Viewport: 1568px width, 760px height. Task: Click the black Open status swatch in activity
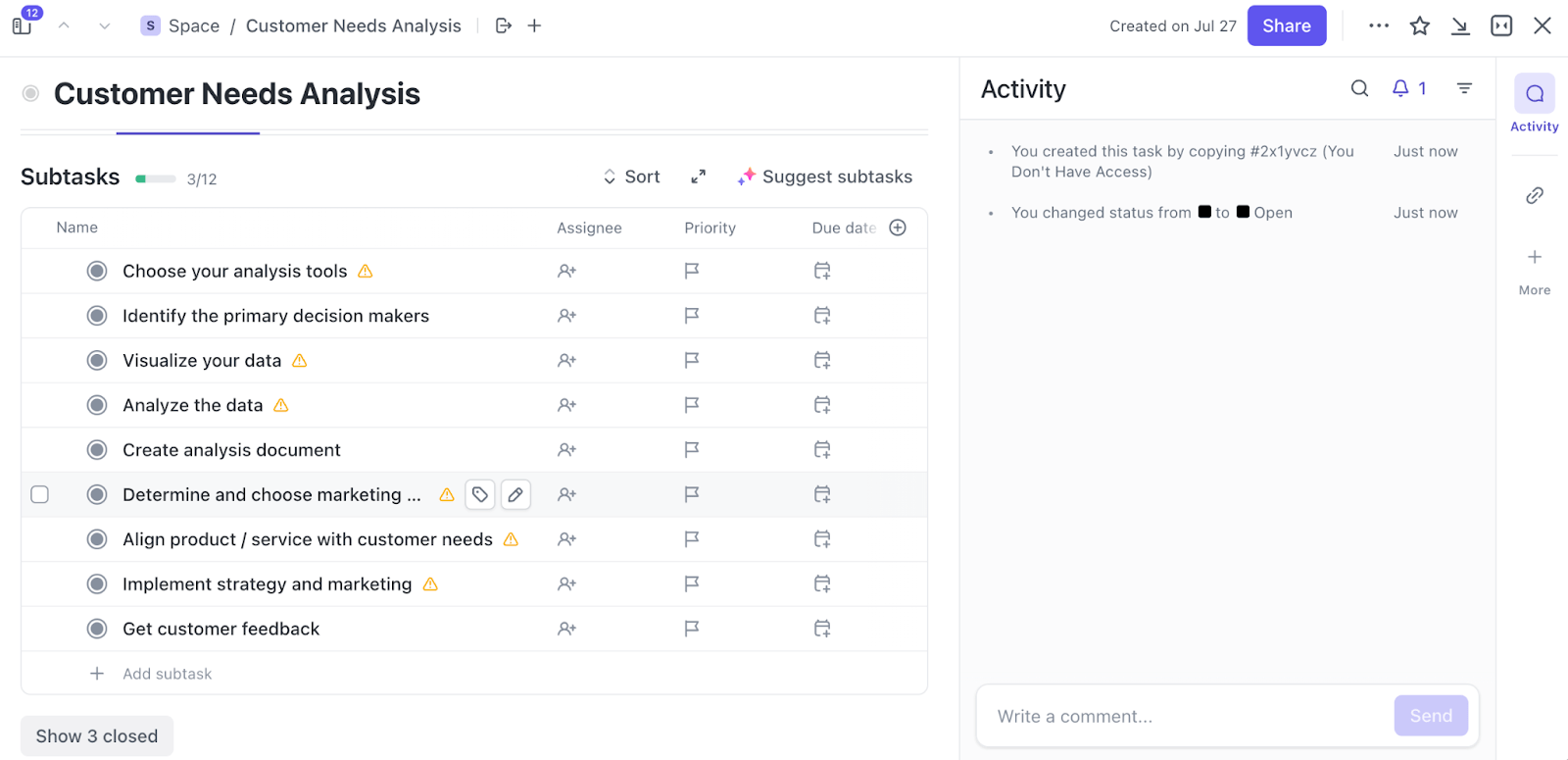(x=1243, y=212)
